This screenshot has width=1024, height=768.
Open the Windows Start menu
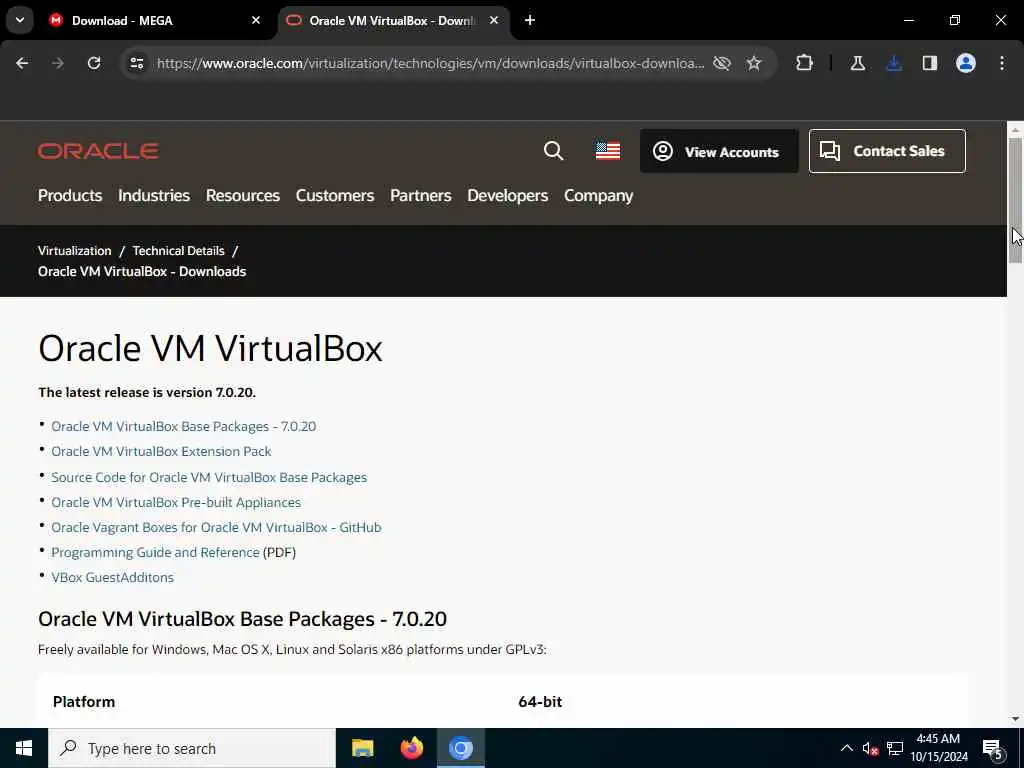pos(24,748)
